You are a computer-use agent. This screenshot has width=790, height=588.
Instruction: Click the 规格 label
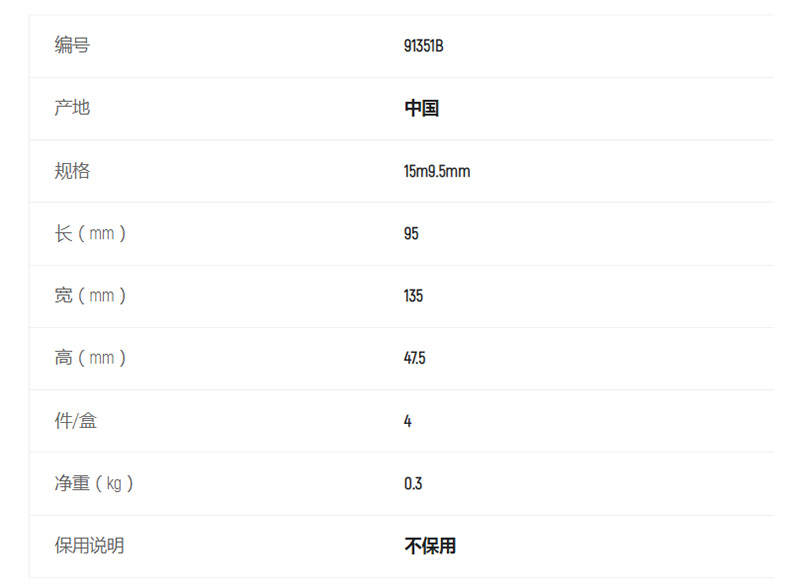[x=72, y=171]
